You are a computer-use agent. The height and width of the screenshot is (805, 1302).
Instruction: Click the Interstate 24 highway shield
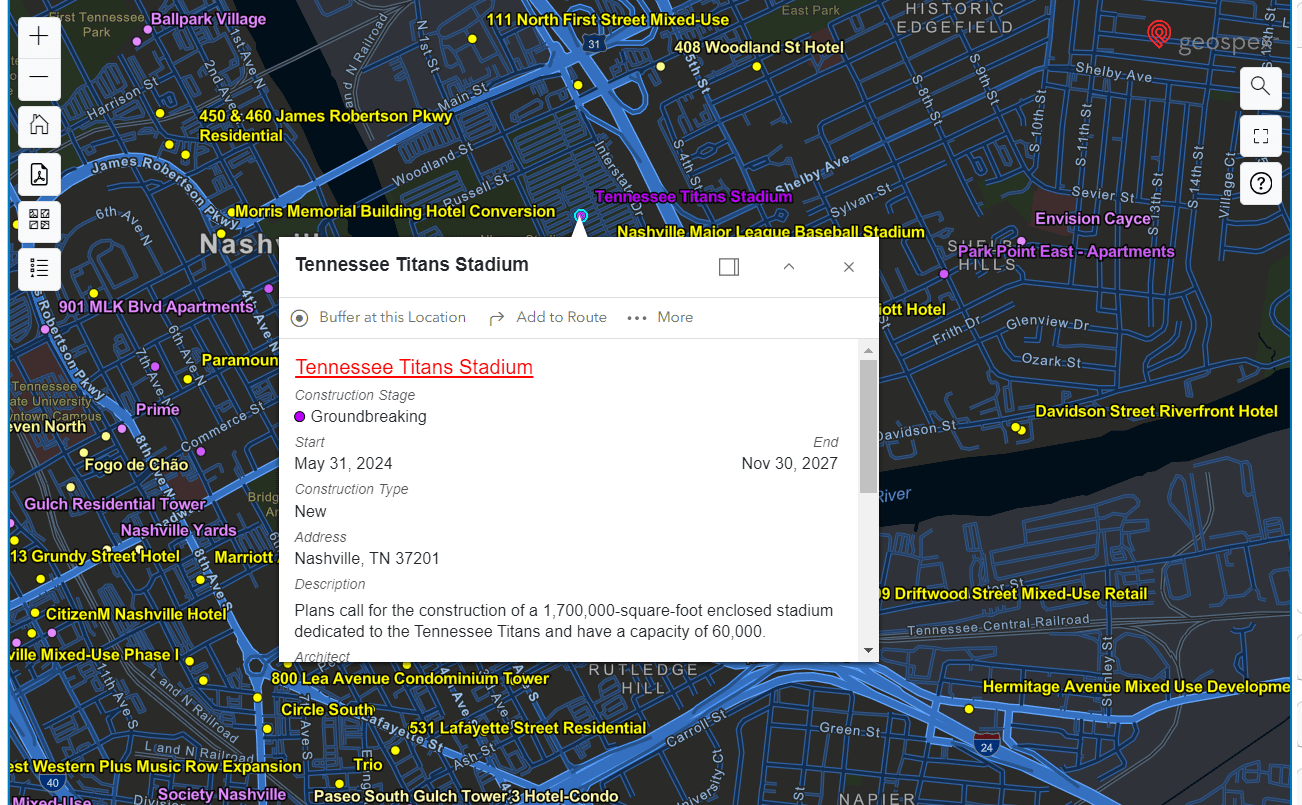pos(987,743)
